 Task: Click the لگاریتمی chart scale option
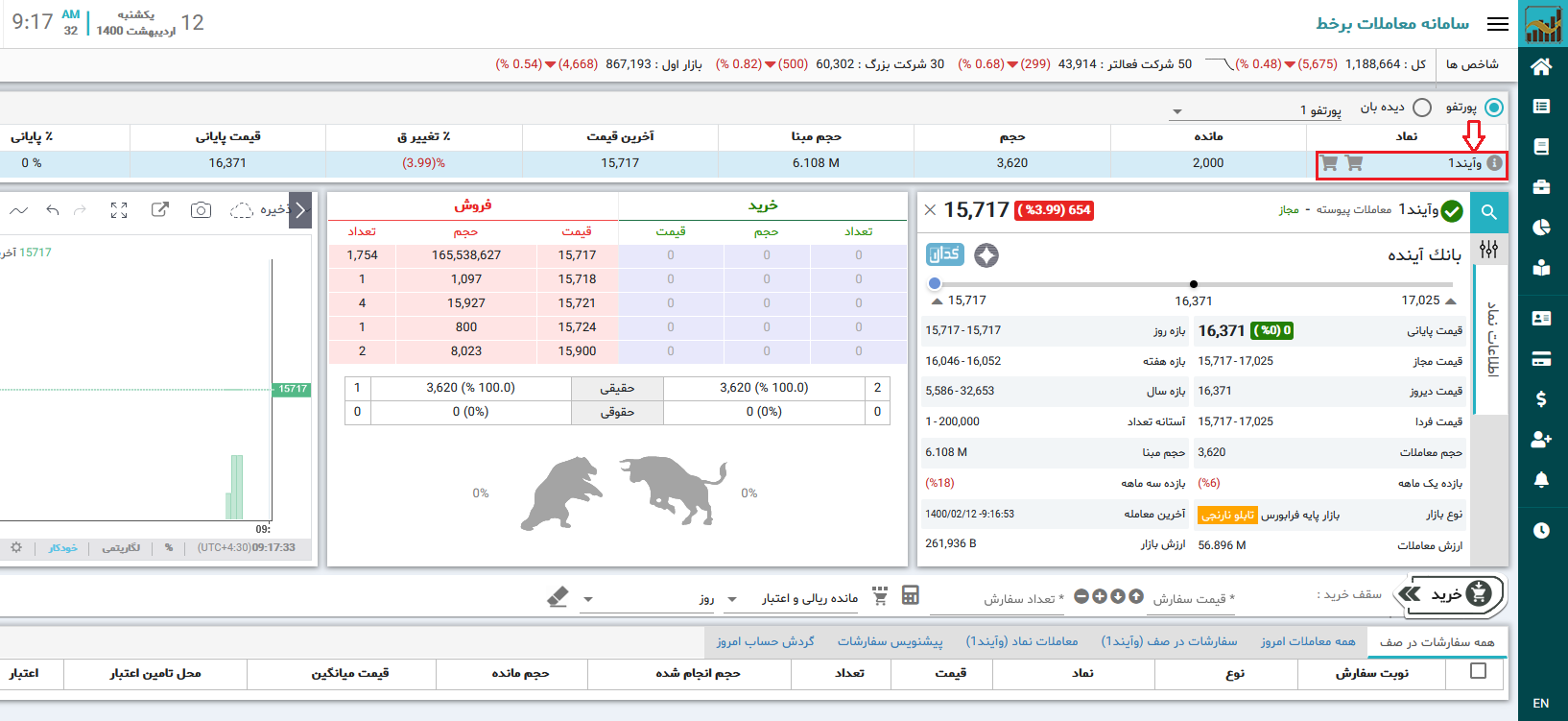122,548
